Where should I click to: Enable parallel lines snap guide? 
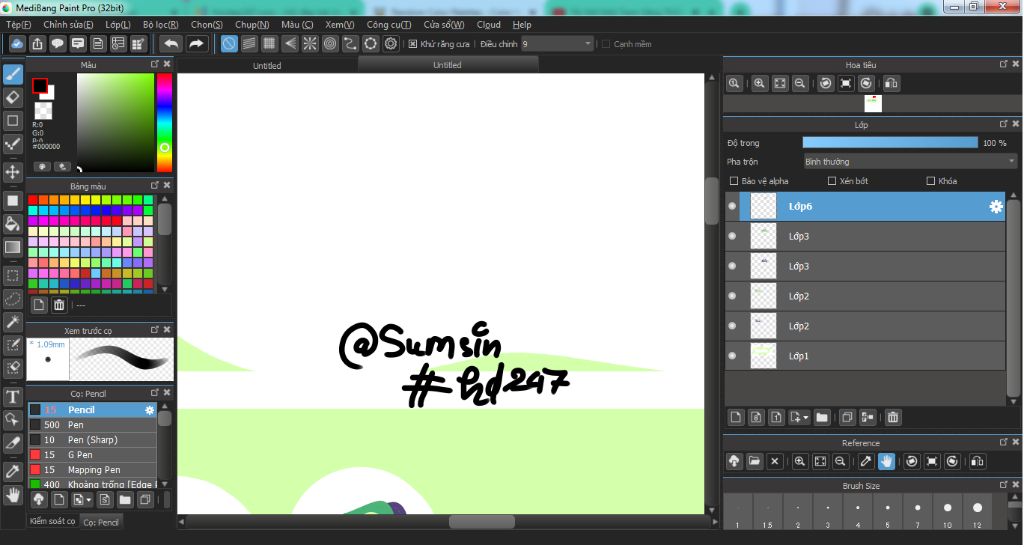[x=249, y=44]
